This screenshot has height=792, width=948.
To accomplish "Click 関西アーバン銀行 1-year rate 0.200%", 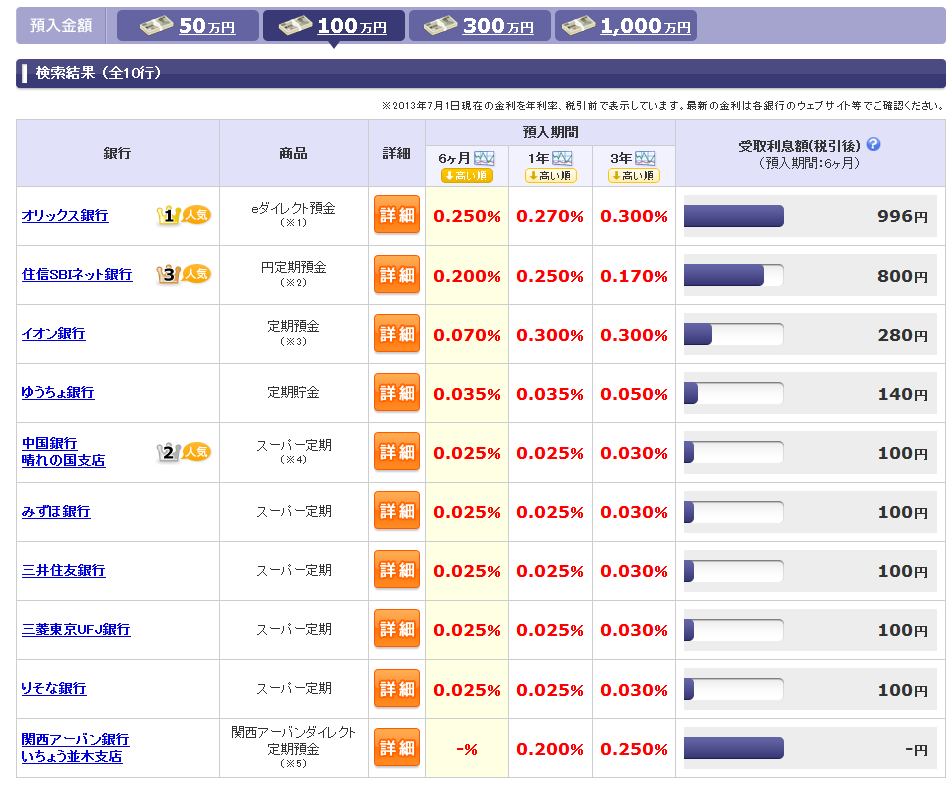I will tap(550, 750).
